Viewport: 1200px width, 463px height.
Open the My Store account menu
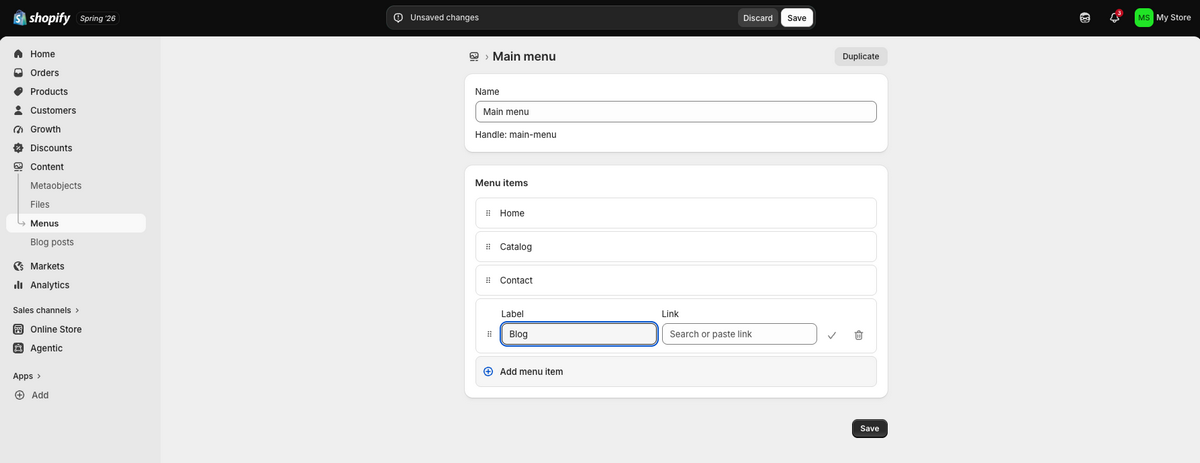pyautogui.click(x=1163, y=18)
